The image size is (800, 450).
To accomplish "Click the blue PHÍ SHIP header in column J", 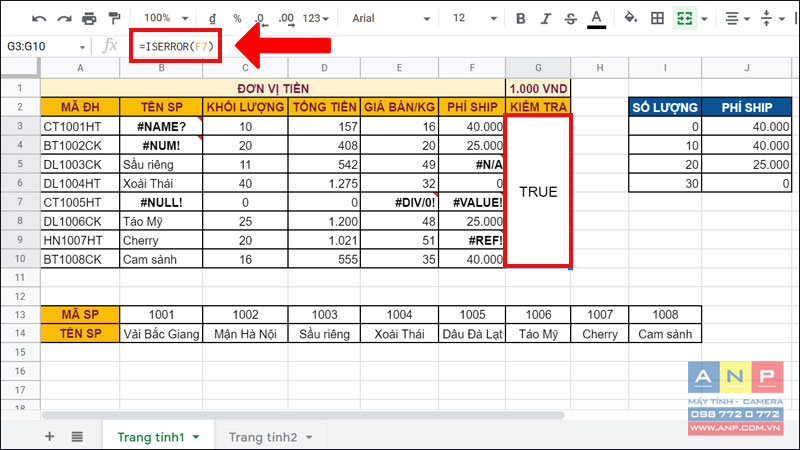I will 747,107.
